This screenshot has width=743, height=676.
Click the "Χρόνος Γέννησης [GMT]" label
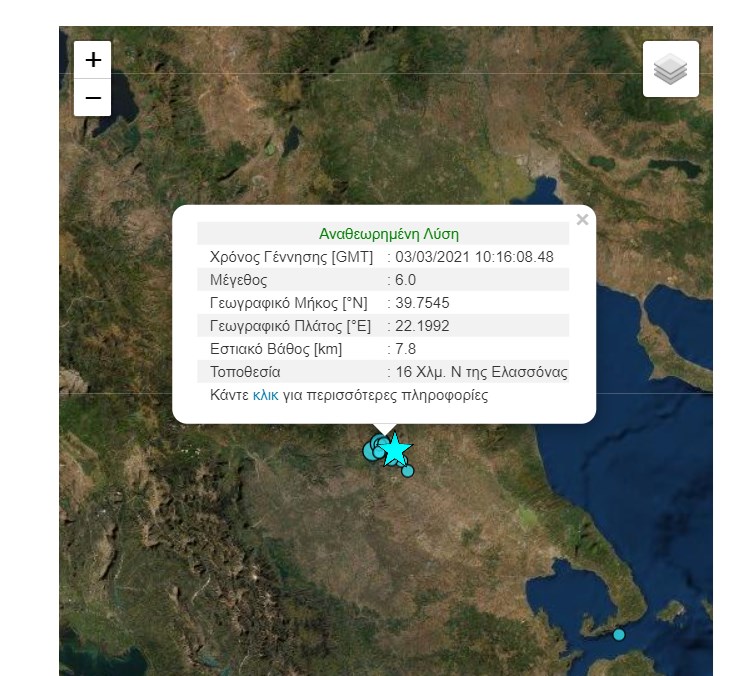point(291,257)
